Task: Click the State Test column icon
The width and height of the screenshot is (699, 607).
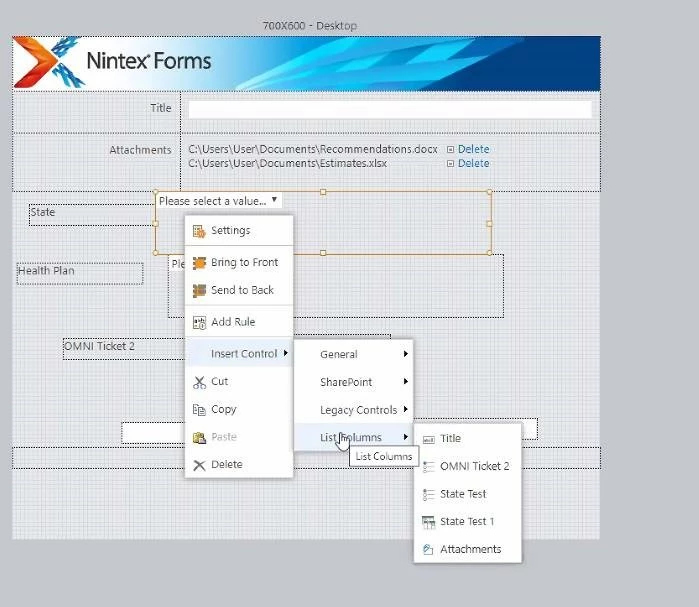Action: (428, 495)
